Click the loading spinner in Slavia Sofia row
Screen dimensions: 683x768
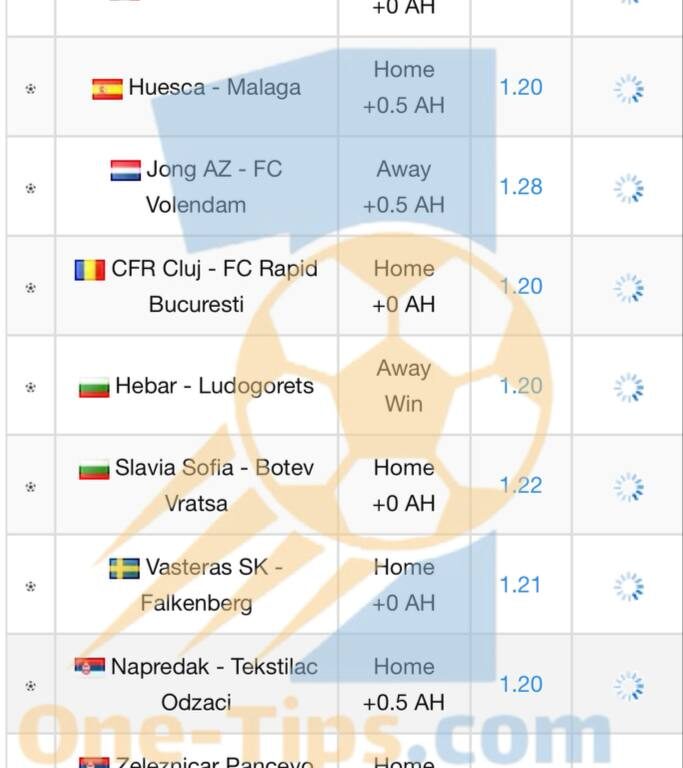pos(629,487)
